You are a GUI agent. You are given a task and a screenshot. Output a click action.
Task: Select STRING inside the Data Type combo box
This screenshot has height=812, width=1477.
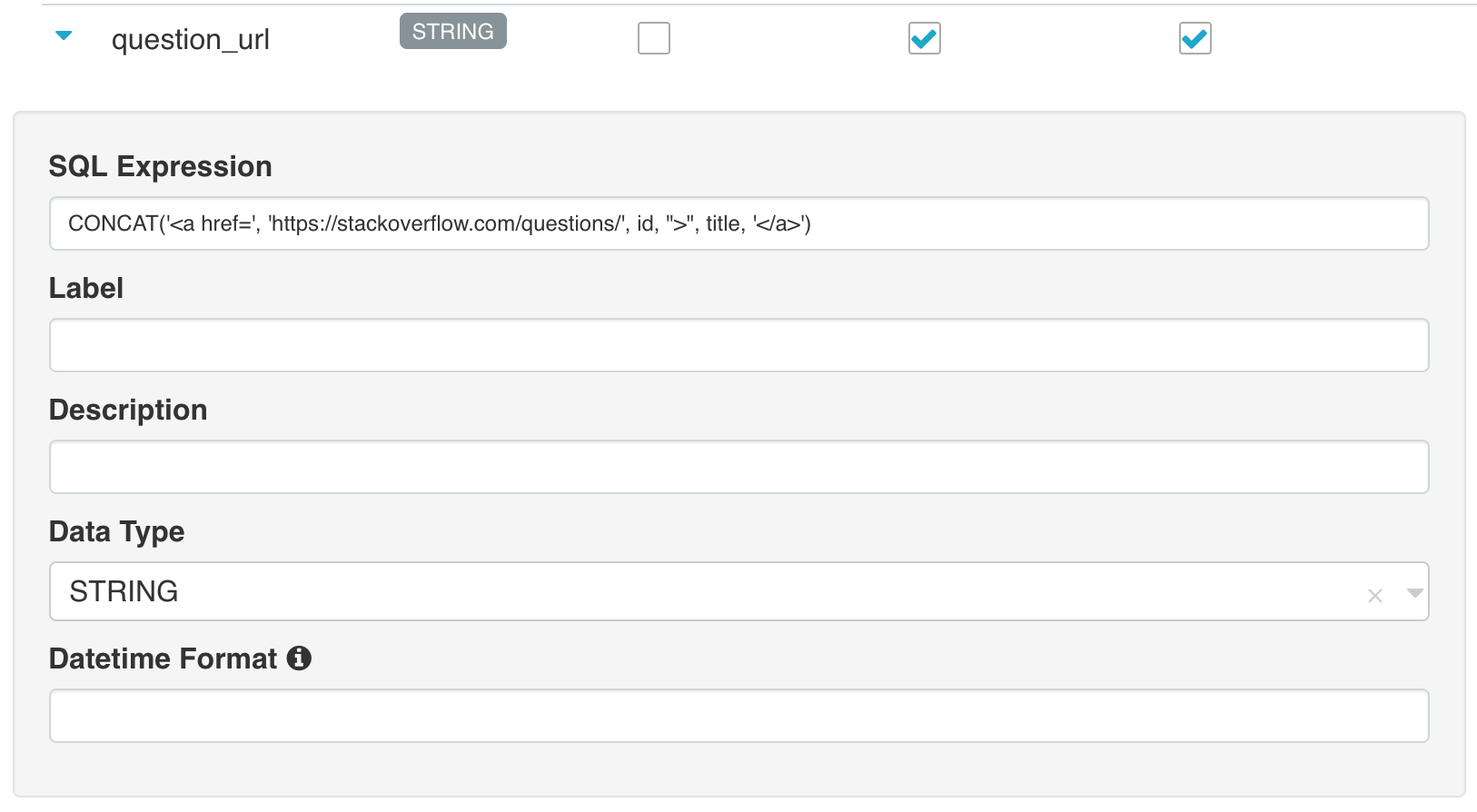(x=123, y=591)
